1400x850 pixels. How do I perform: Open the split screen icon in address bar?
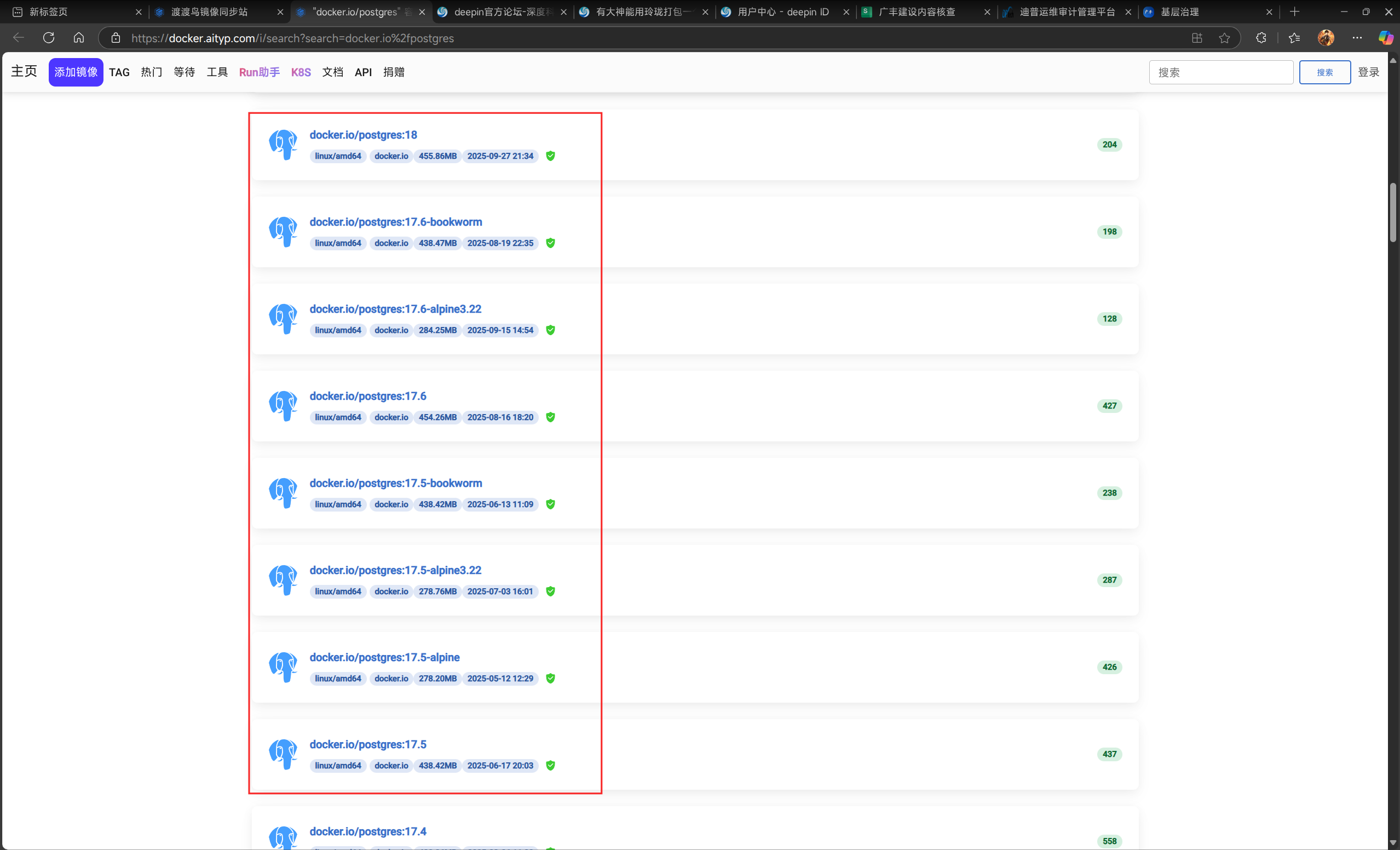(x=1197, y=38)
